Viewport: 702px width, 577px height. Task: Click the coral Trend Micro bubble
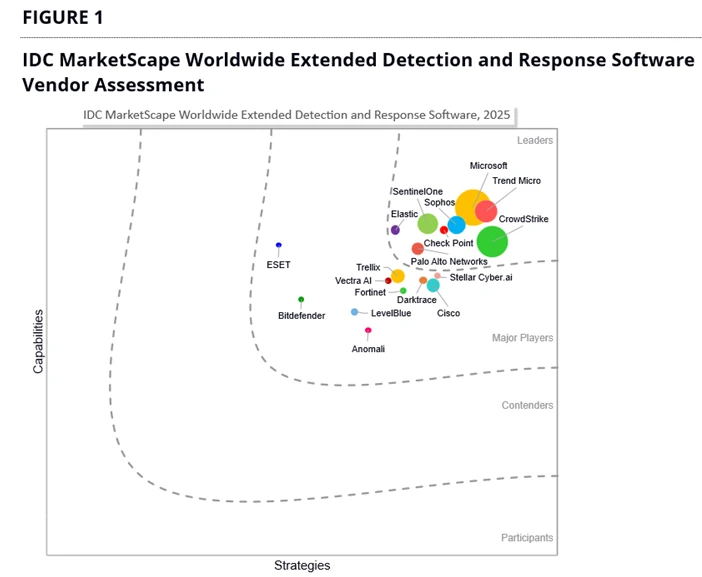click(x=486, y=211)
